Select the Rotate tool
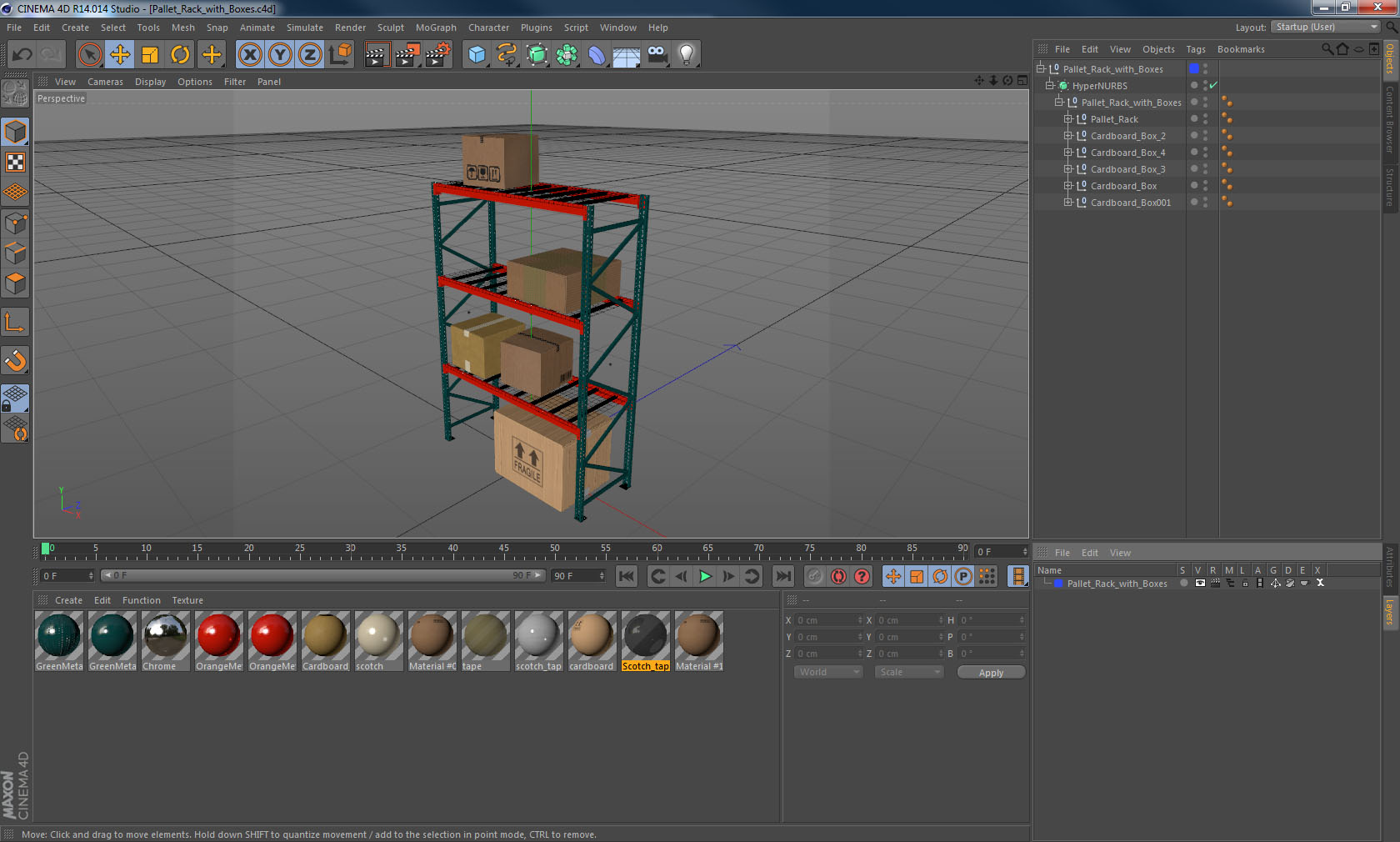This screenshot has height=842, width=1400. [x=180, y=55]
